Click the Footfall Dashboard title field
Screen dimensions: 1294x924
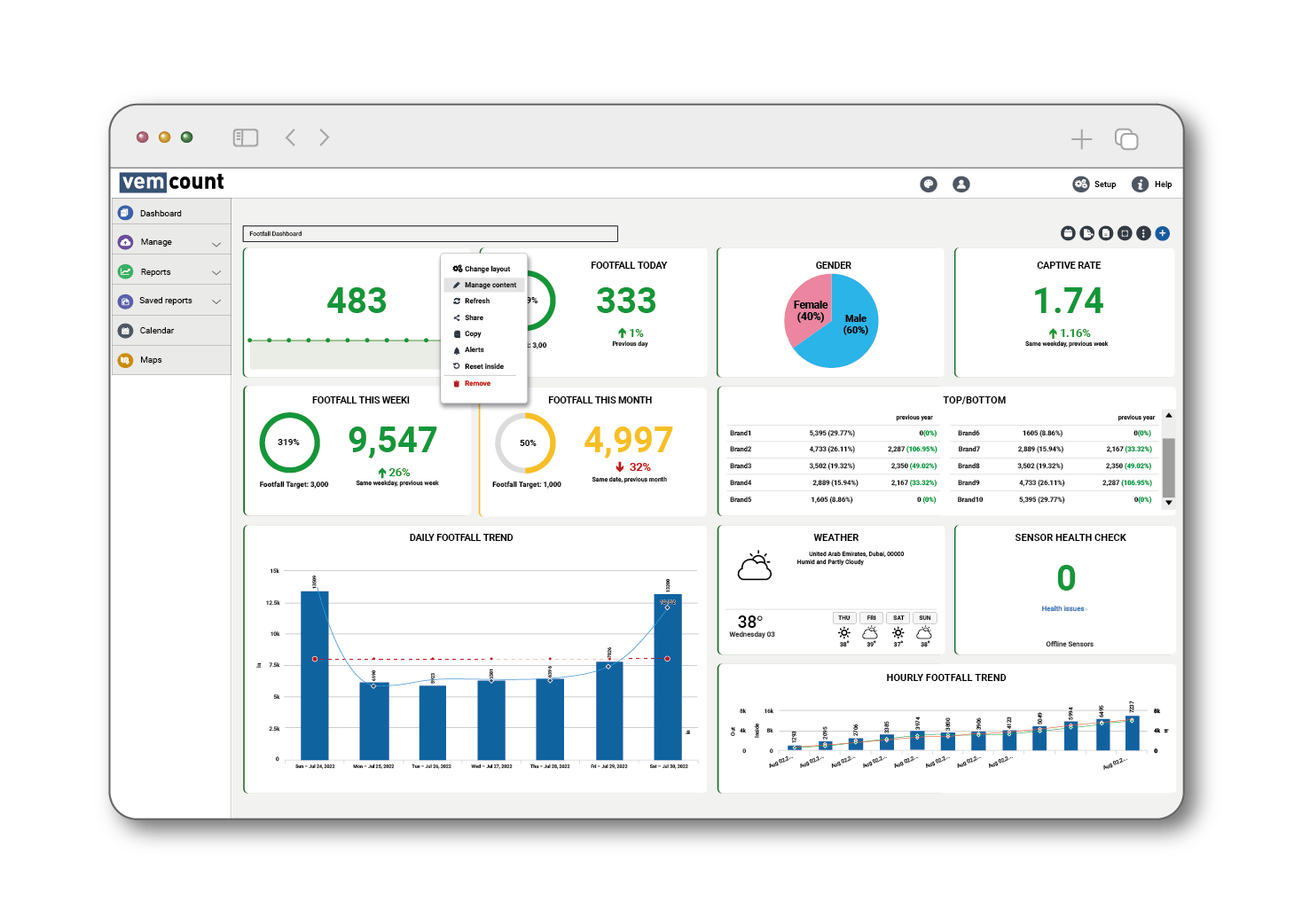click(430, 233)
